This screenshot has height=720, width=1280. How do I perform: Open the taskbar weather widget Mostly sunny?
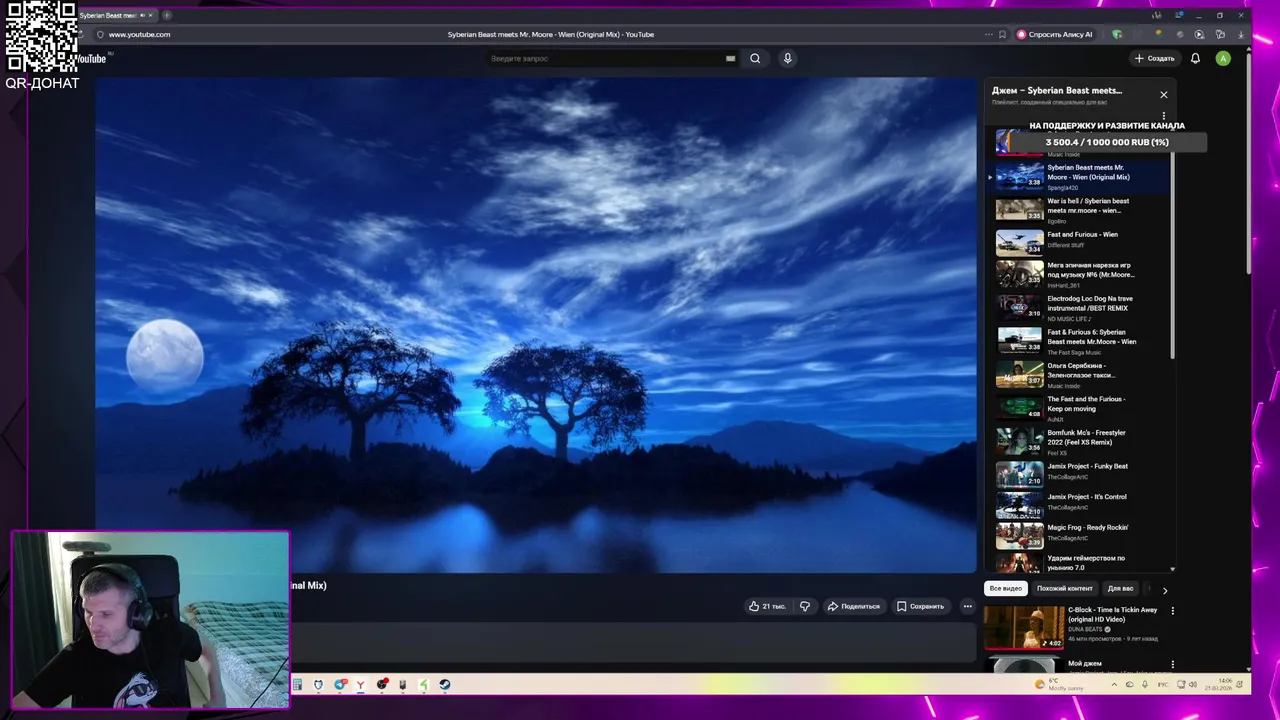pyautogui.click(x=1060, y=685)
